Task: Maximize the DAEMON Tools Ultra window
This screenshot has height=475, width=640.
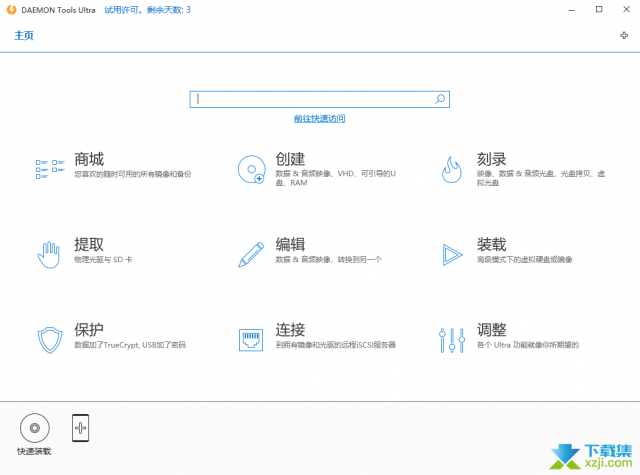Action: coord(599,9)
